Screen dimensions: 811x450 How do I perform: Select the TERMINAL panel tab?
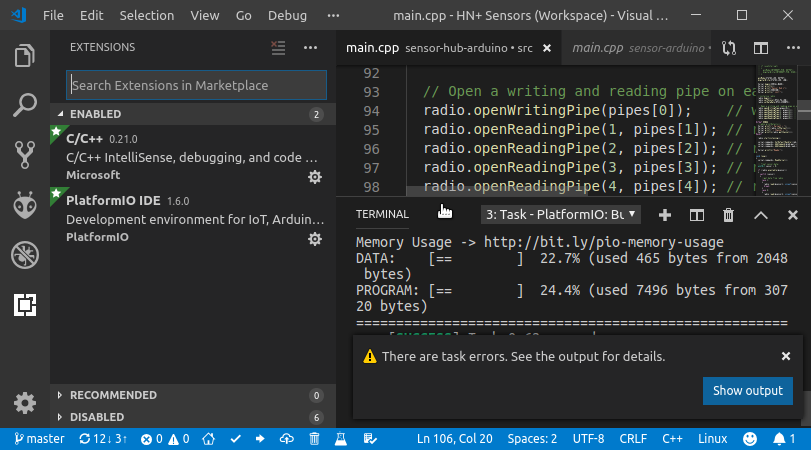tap(382, 214)
